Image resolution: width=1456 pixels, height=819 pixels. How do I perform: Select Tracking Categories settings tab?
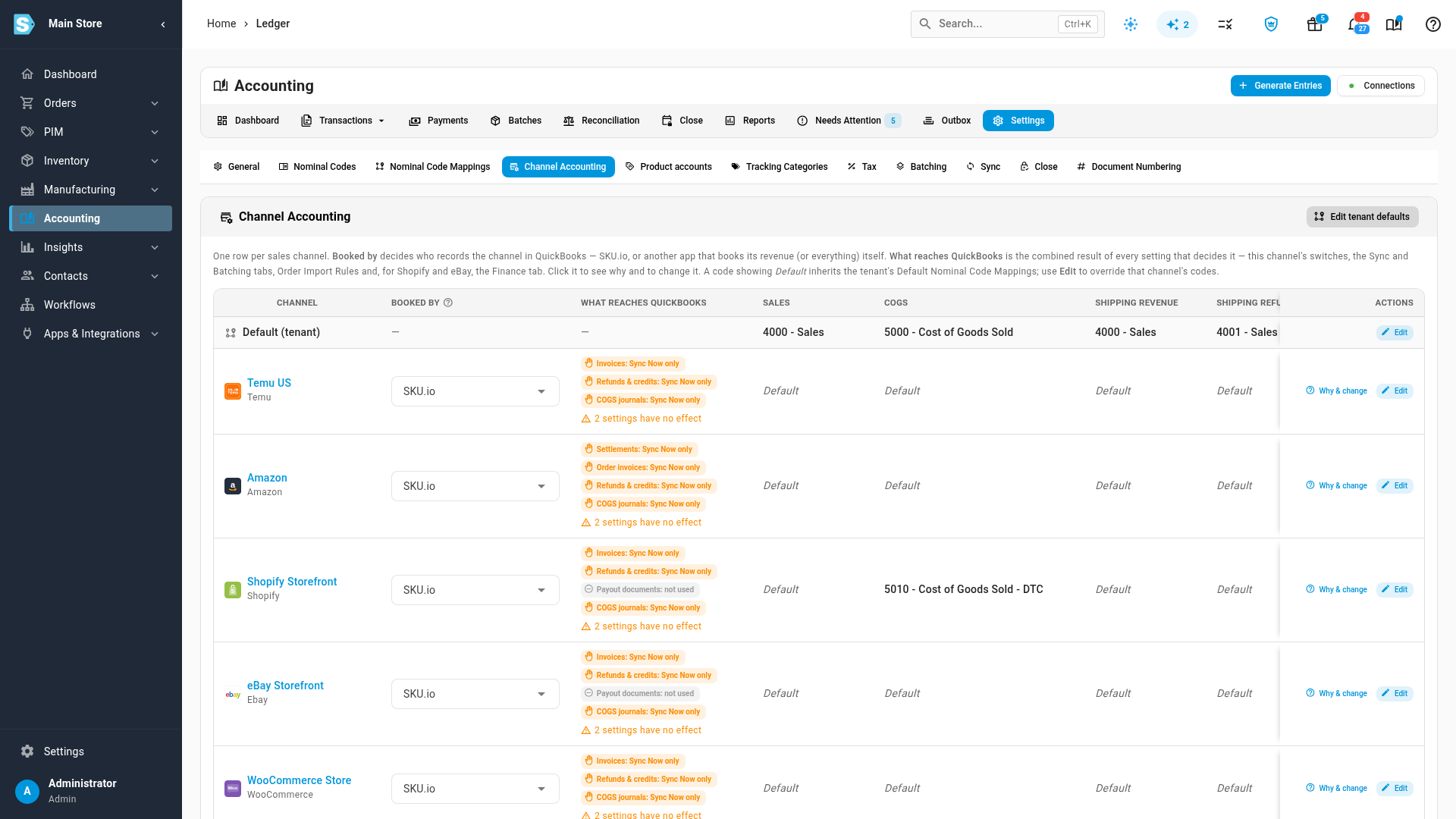tap(779, 167)
